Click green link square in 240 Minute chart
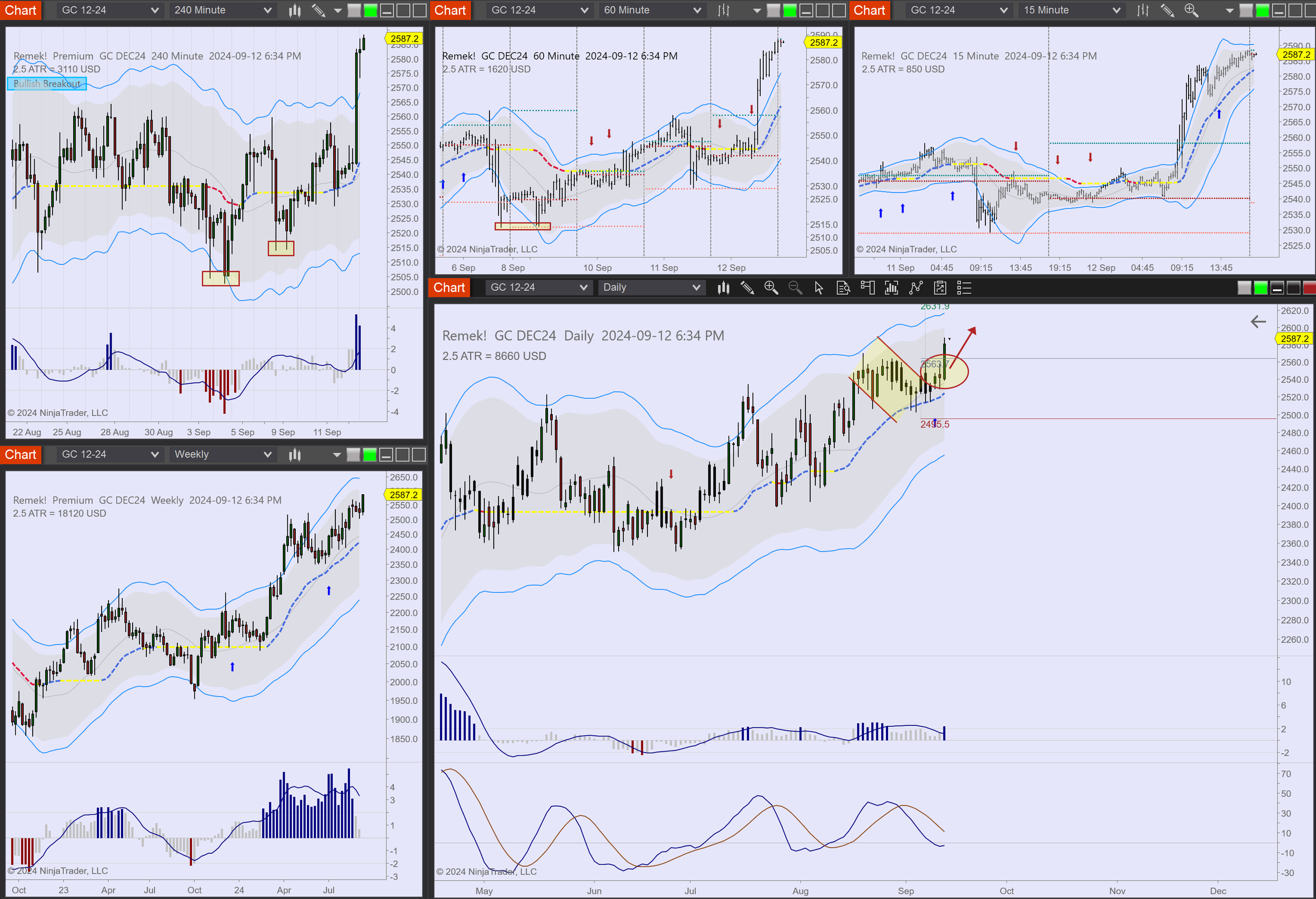Viewport: 1316px width, 899px height. tap(371, 10)
